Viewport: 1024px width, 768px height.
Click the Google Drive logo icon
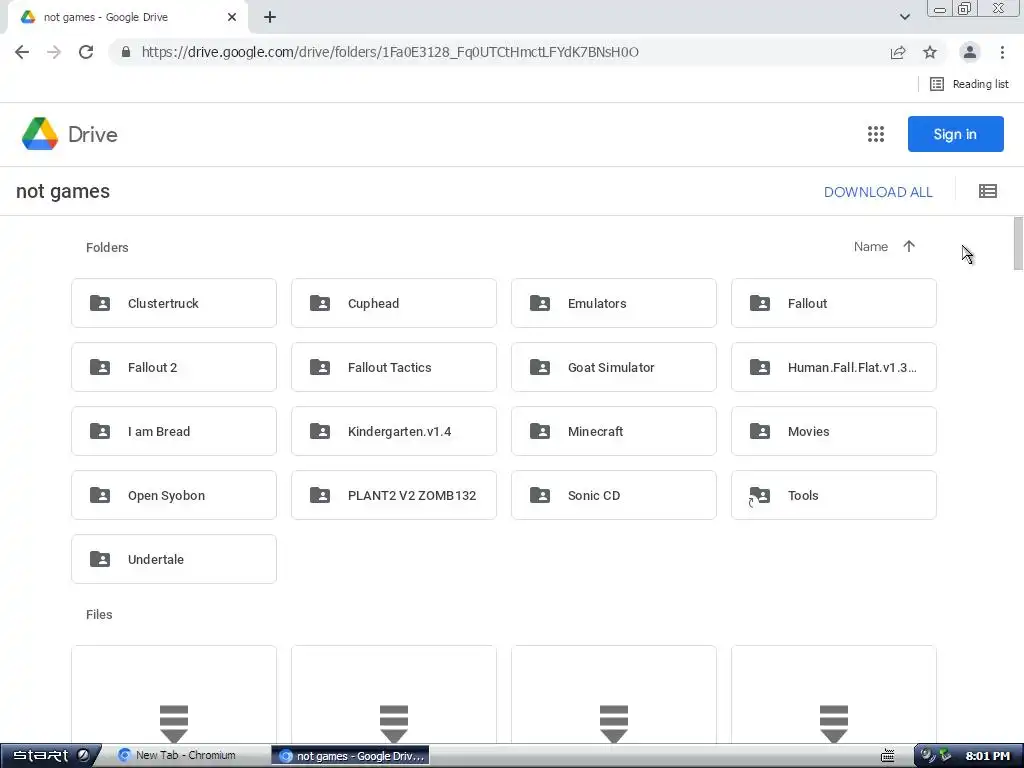point(40,134)
